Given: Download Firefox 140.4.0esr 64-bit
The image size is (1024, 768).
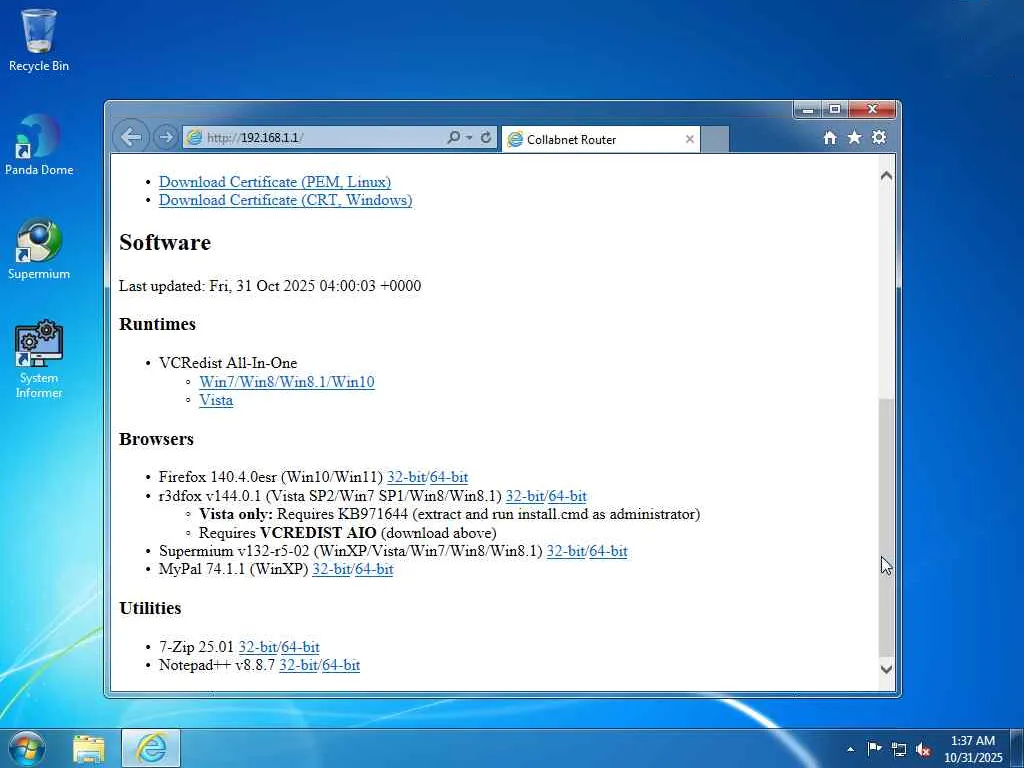Looking at the screenshot, I should [449, 477].
